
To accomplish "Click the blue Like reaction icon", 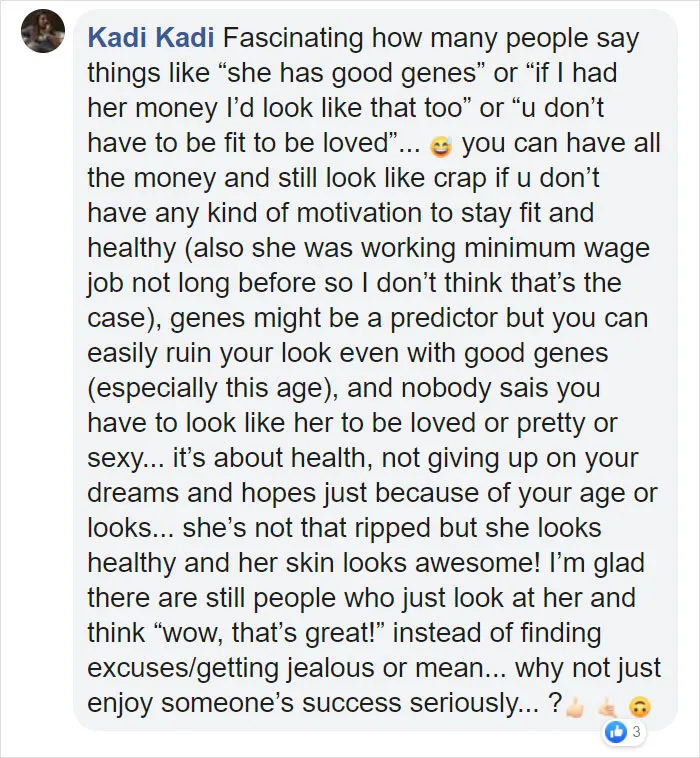I will coord(616,731).
